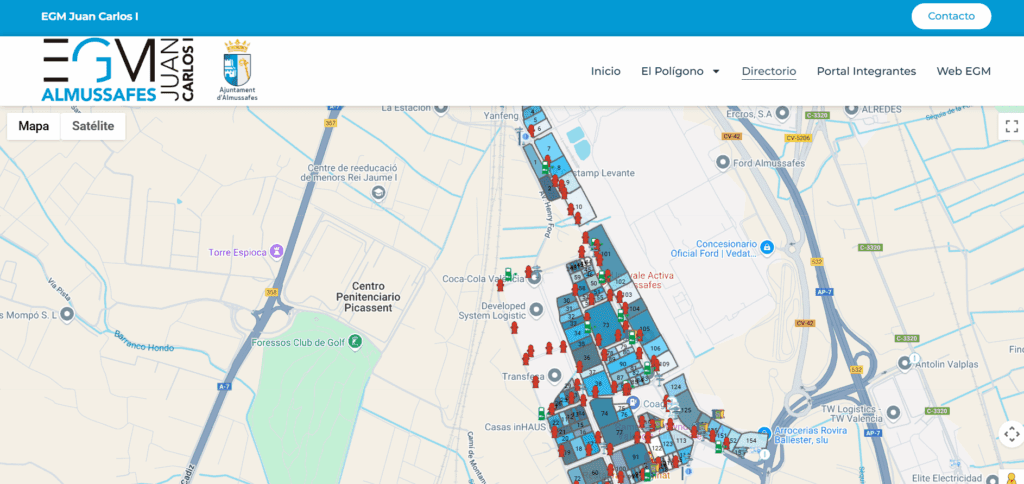The height and width of the screenshot is (484, 1024).
Task: Click the Arrocerías Rovira Ballester marker
Action: click(763, 431)
